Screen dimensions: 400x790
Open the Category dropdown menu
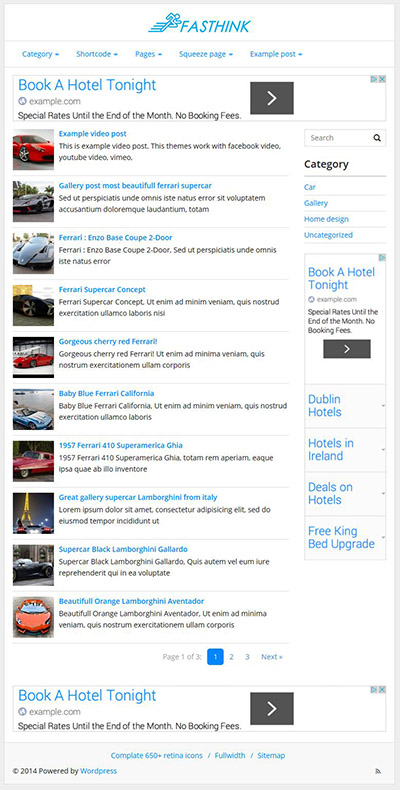coord(40,54)
